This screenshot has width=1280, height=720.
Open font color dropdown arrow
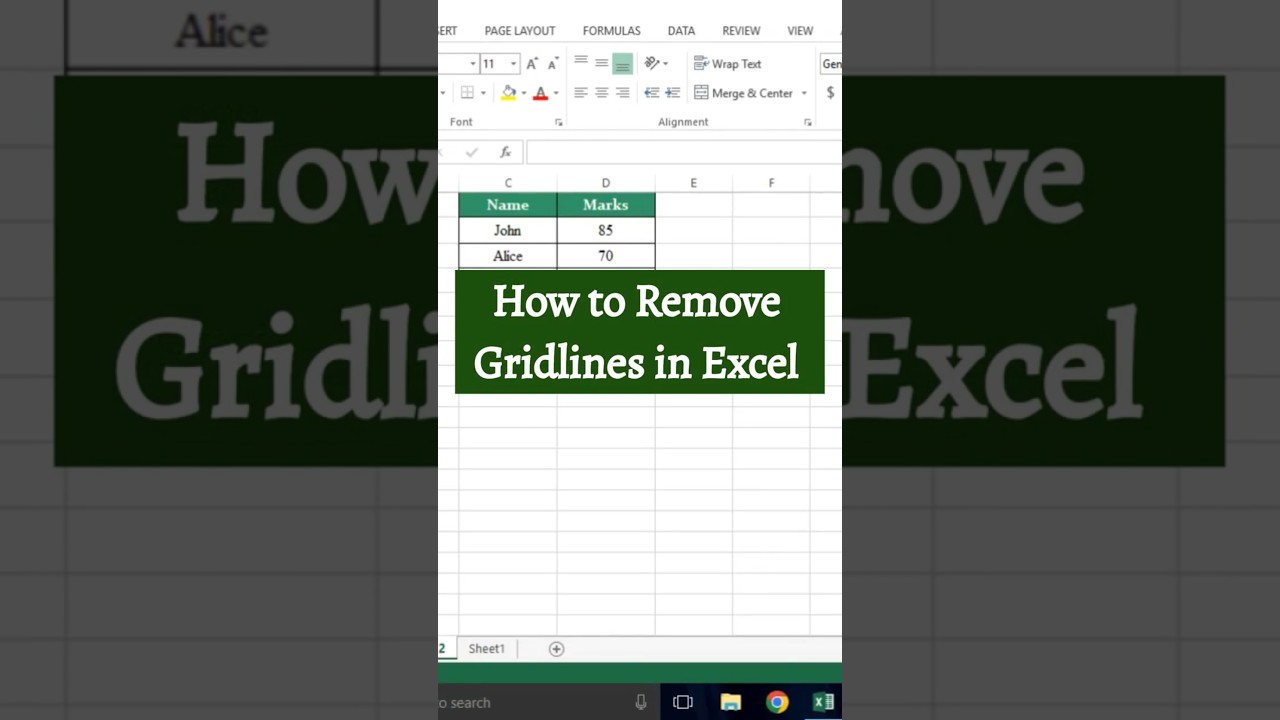(556, 93)
